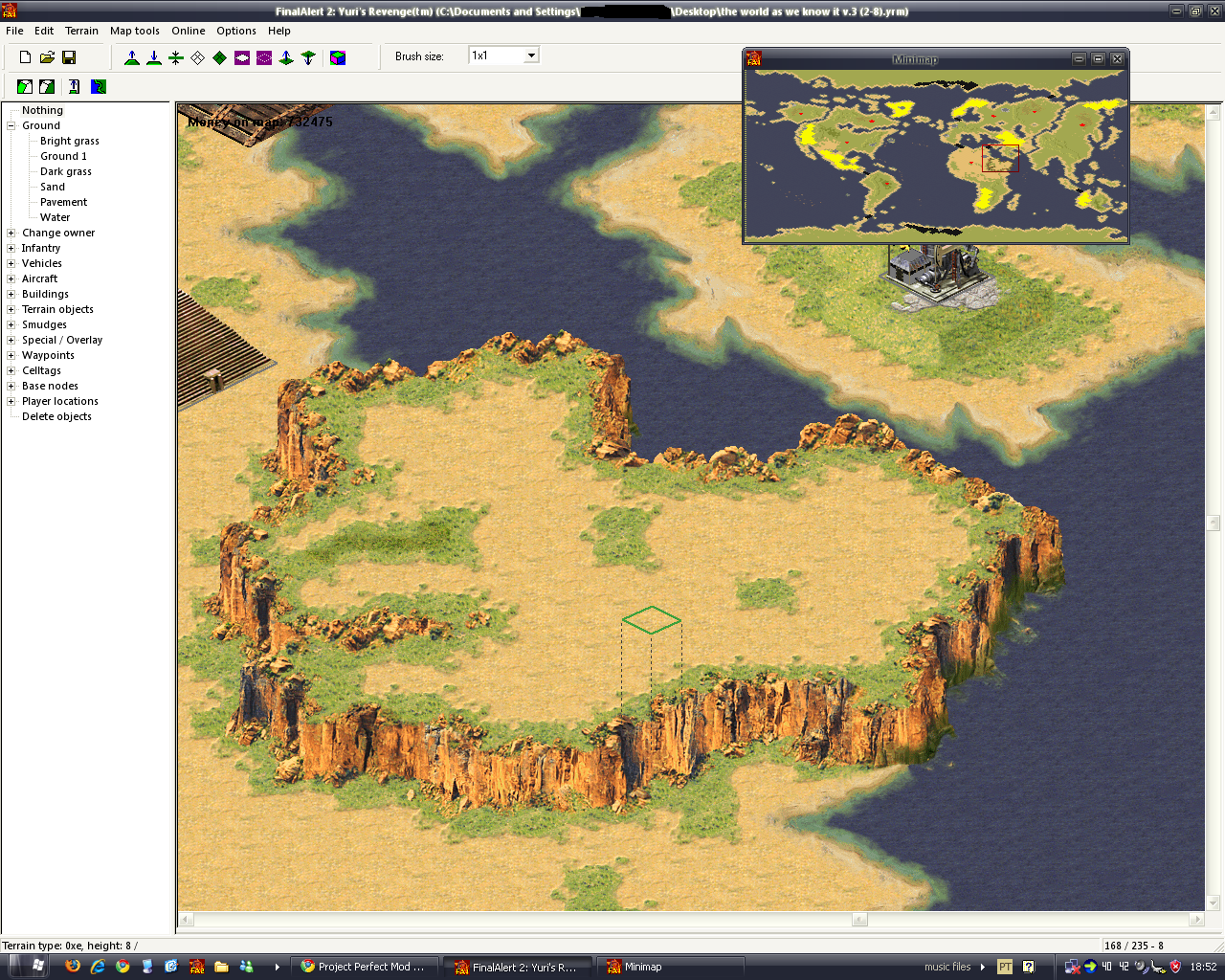Click the vertical scrollbar thumb of map view
The image size is (1225, 980).
pos(1214,523)
